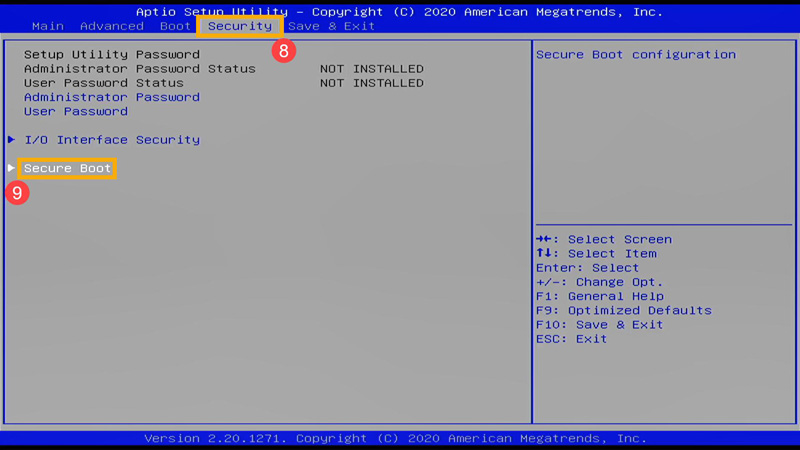Select the User Password option
Viewport: 800px width, 450px height.
(x=76, y=111)
